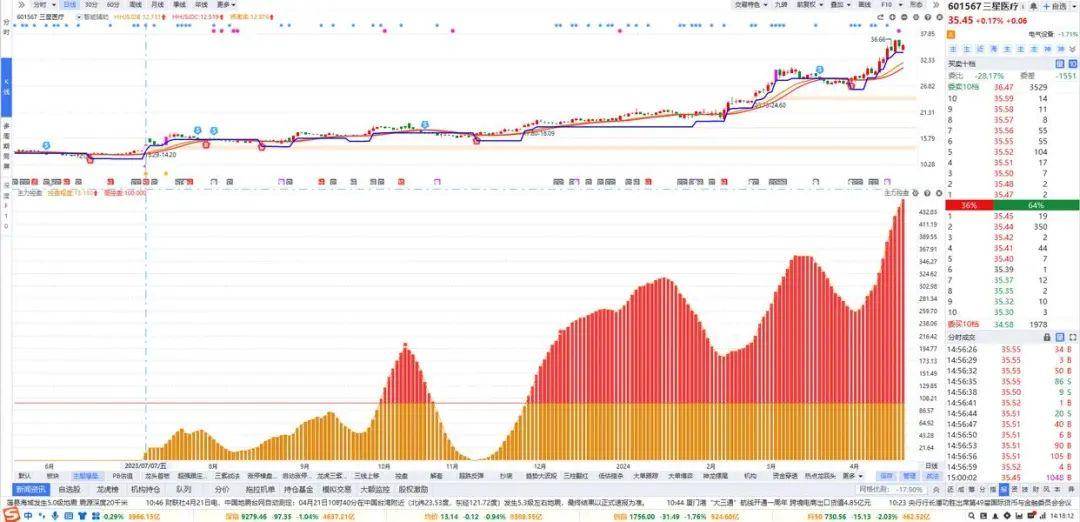This screenshot has width=1080, height=522.
Task: Click the 电气设备 sector link
Action: (x=1041, y=34)
